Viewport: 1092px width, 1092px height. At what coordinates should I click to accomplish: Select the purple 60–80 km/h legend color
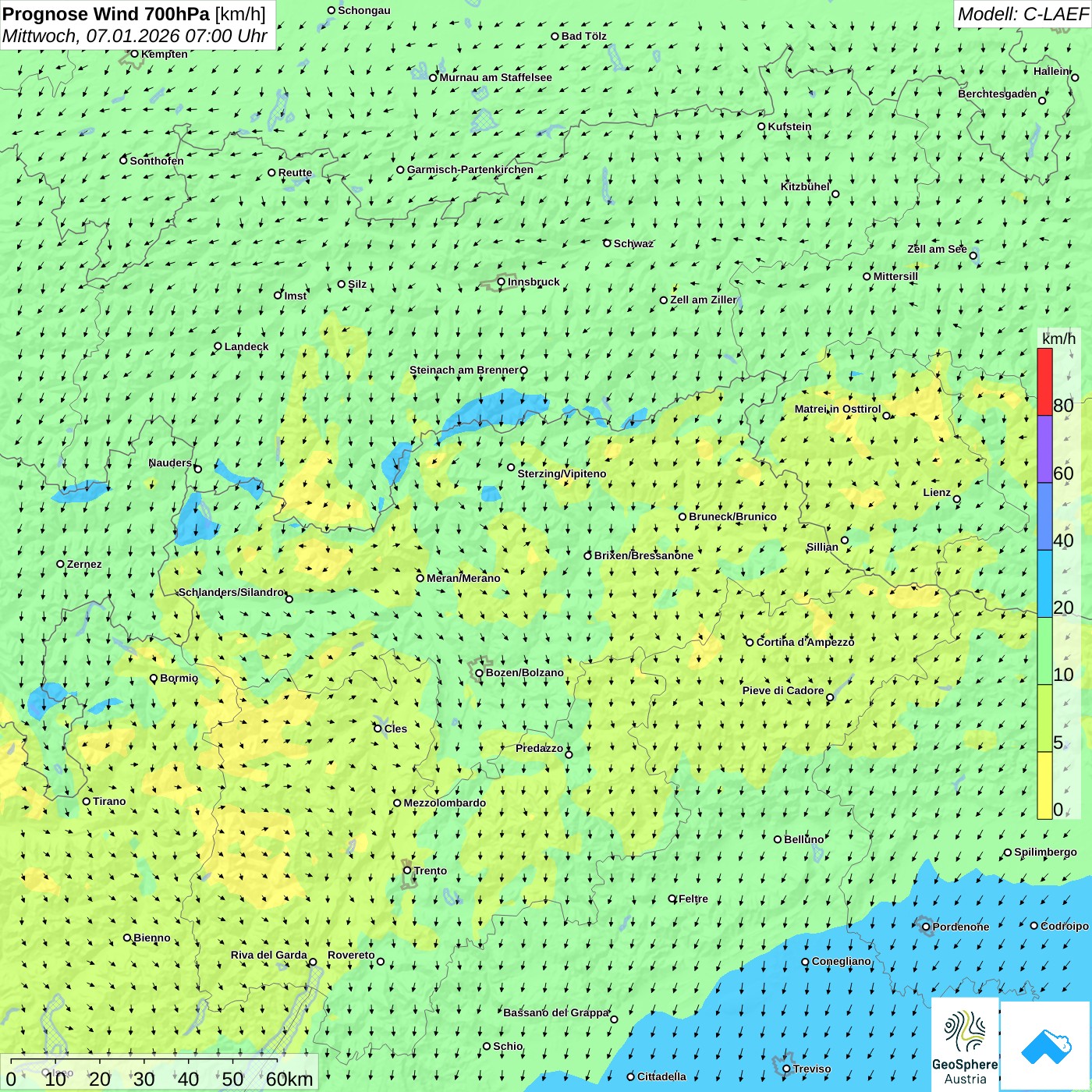1044,448
